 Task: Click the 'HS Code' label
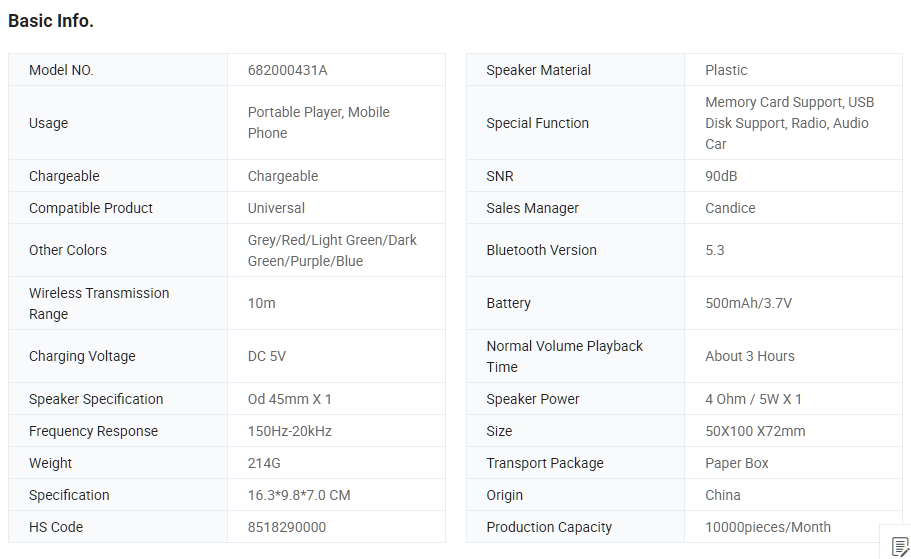pos(56,527)
